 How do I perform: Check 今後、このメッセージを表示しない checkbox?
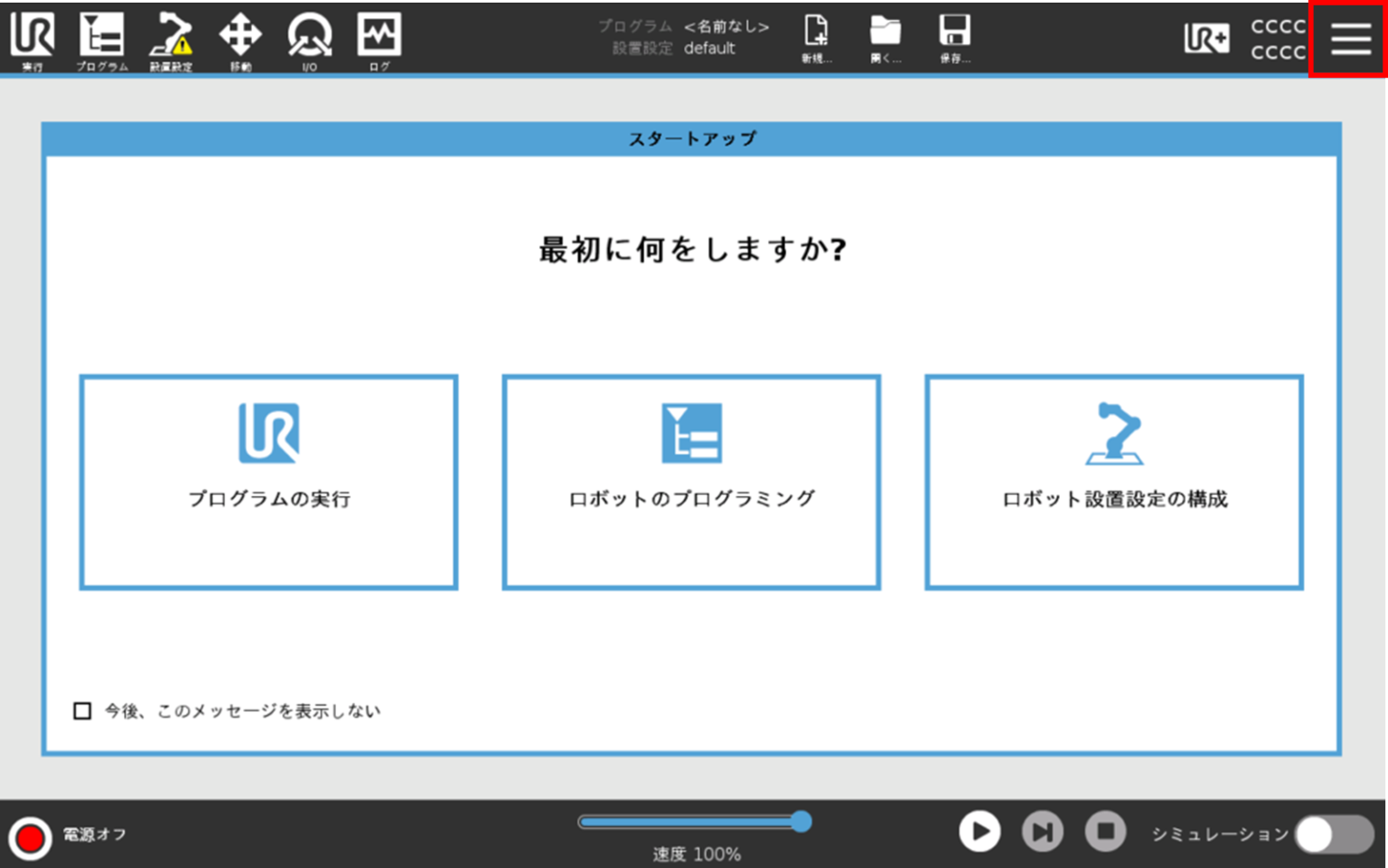pos(81,711)
